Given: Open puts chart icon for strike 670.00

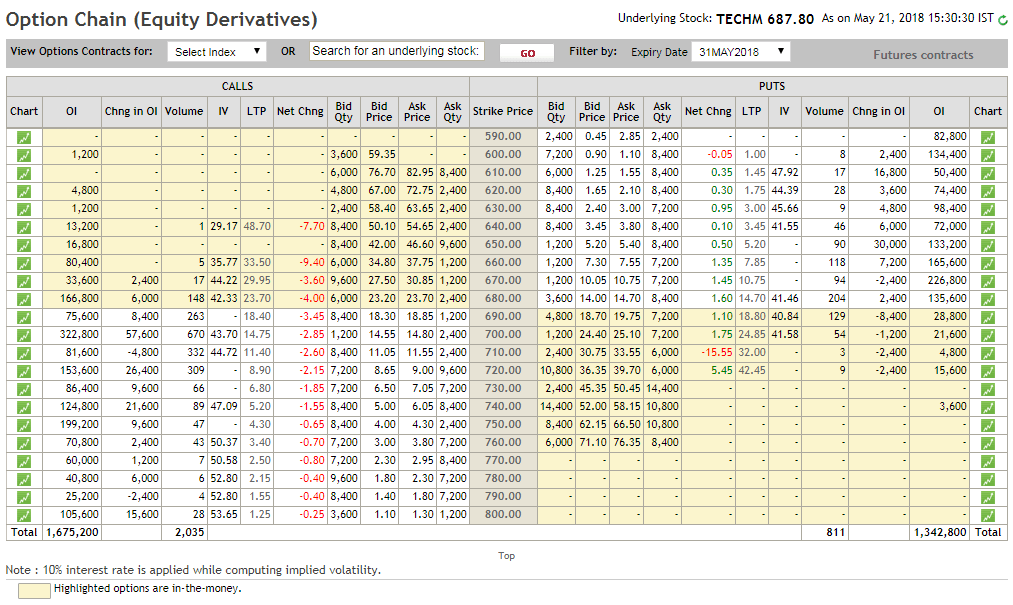Looking at the screenshot, I should point(988,281).
